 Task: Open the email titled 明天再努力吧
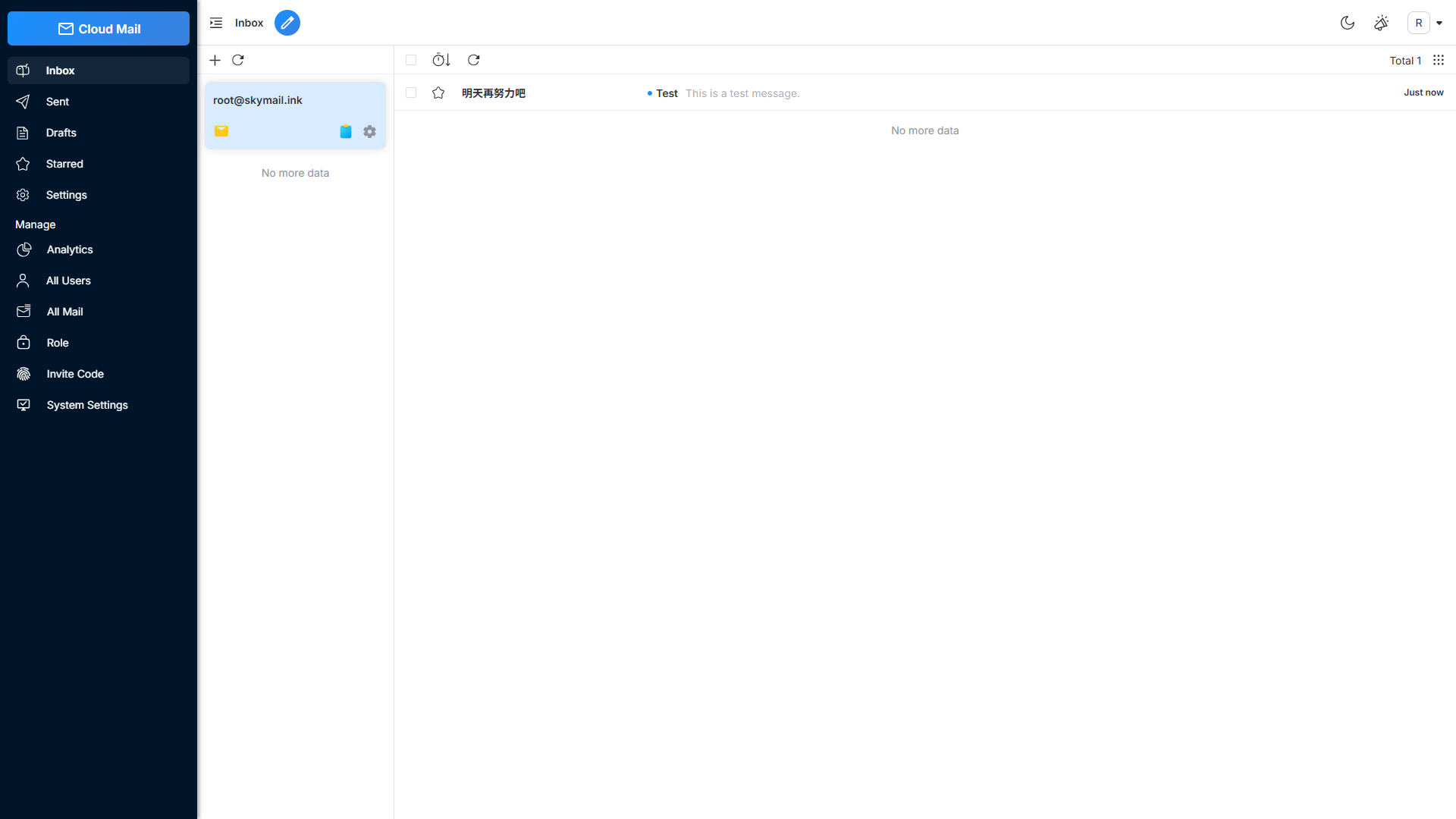click(494, 93)
